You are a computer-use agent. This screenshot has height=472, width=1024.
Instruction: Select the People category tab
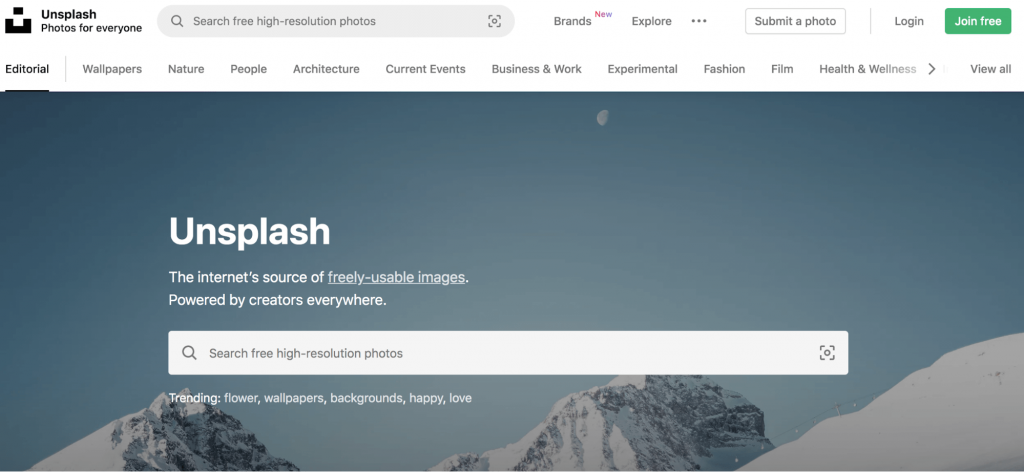click(248, 69)
